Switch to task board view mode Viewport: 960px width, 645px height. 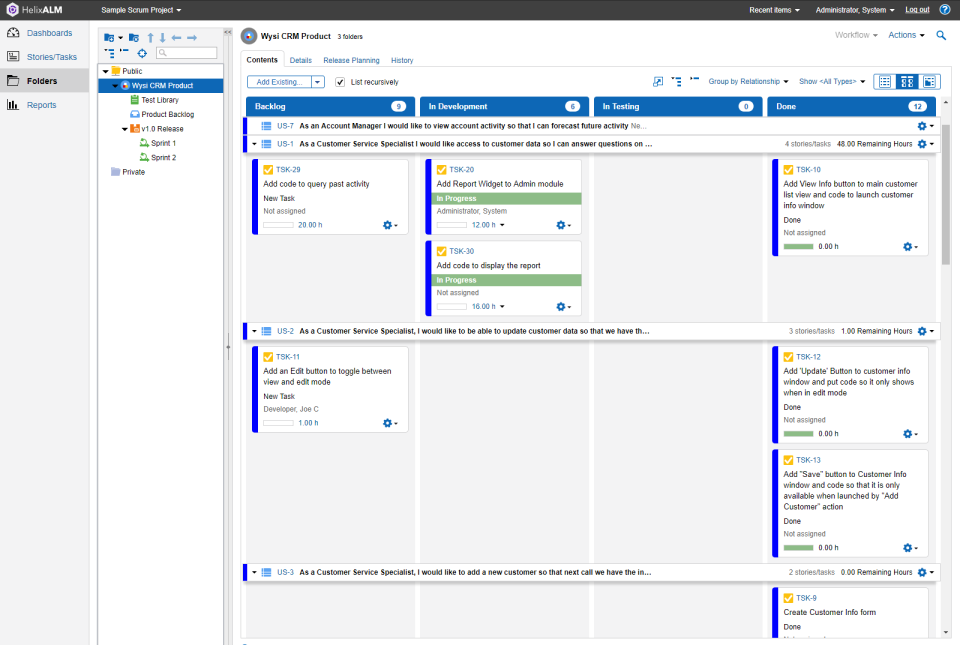(907, 81)
